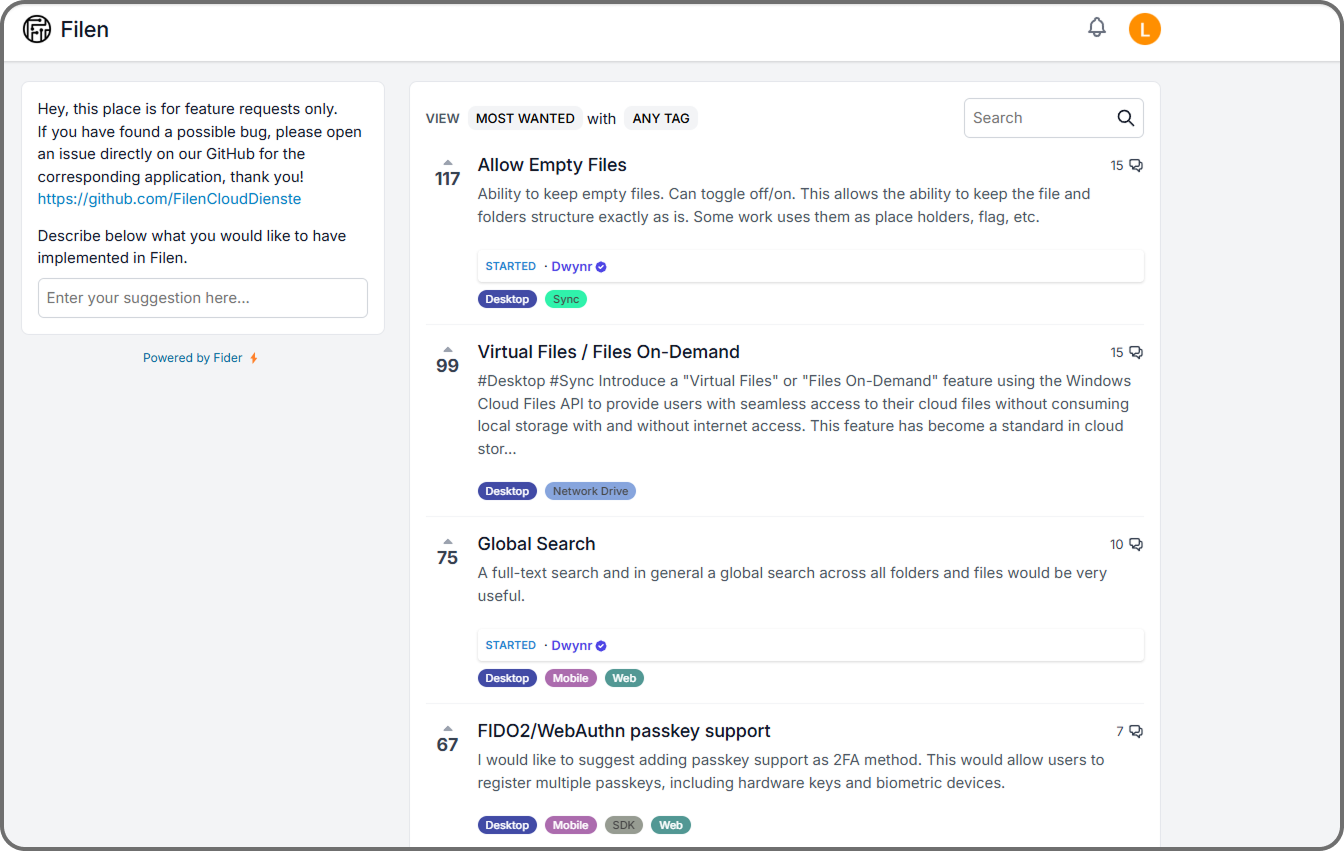Viewport: 1344px width, 851px height.
Task: Open comments icon on Allow Empty Files
Action: click(1136, 166)
